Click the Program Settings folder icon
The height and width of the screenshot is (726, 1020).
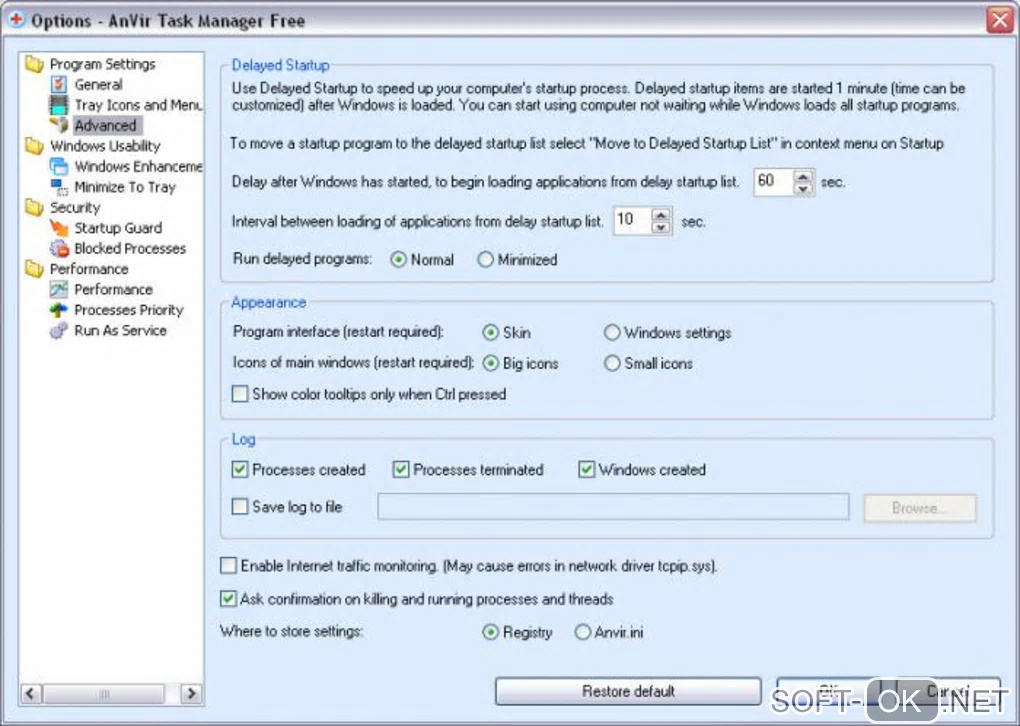34,64
